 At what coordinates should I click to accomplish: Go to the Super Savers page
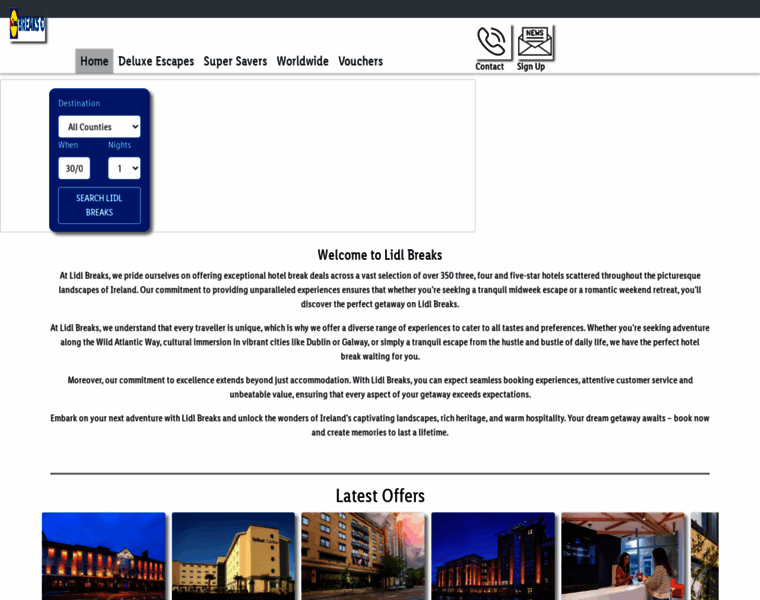[235, 61]
